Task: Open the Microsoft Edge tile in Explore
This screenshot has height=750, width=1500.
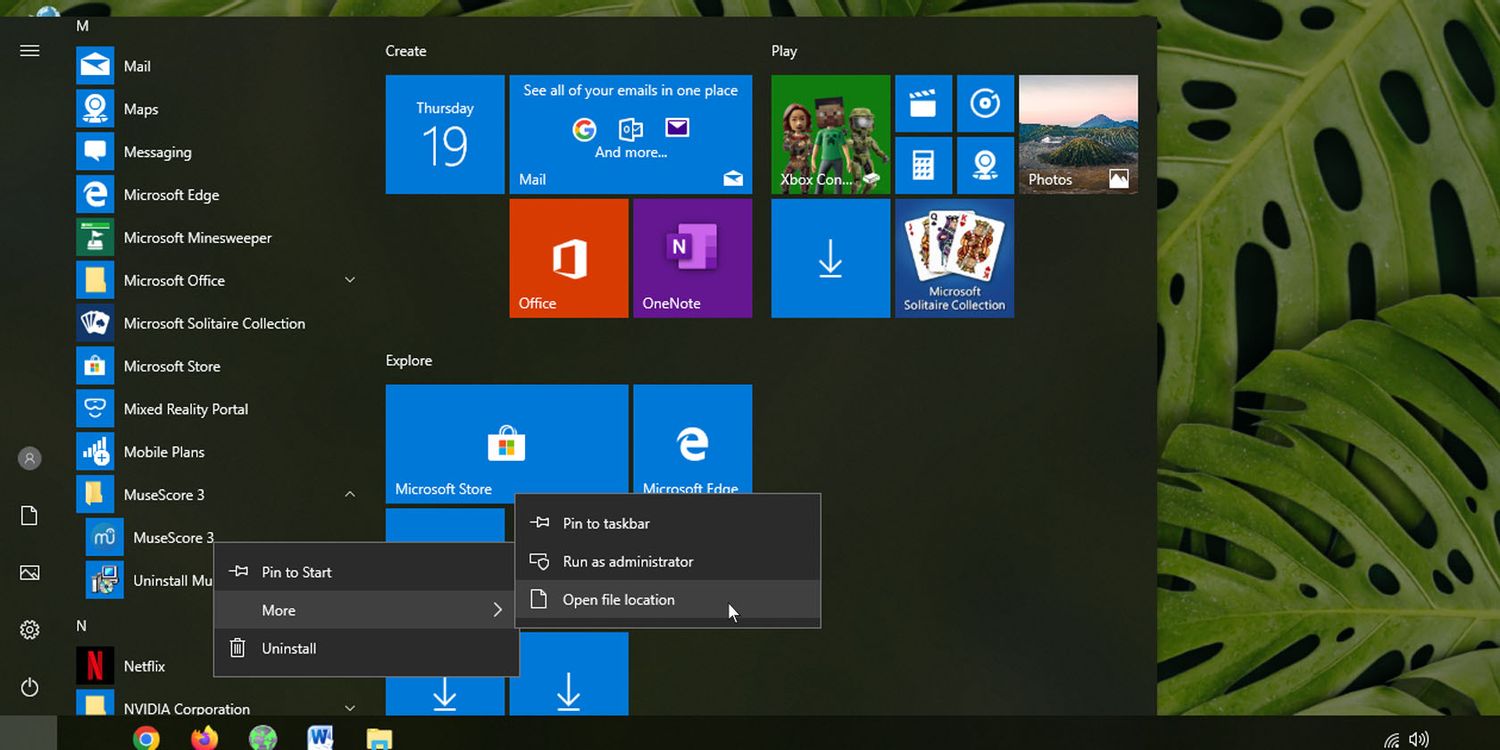Action: tap(692, 440)
